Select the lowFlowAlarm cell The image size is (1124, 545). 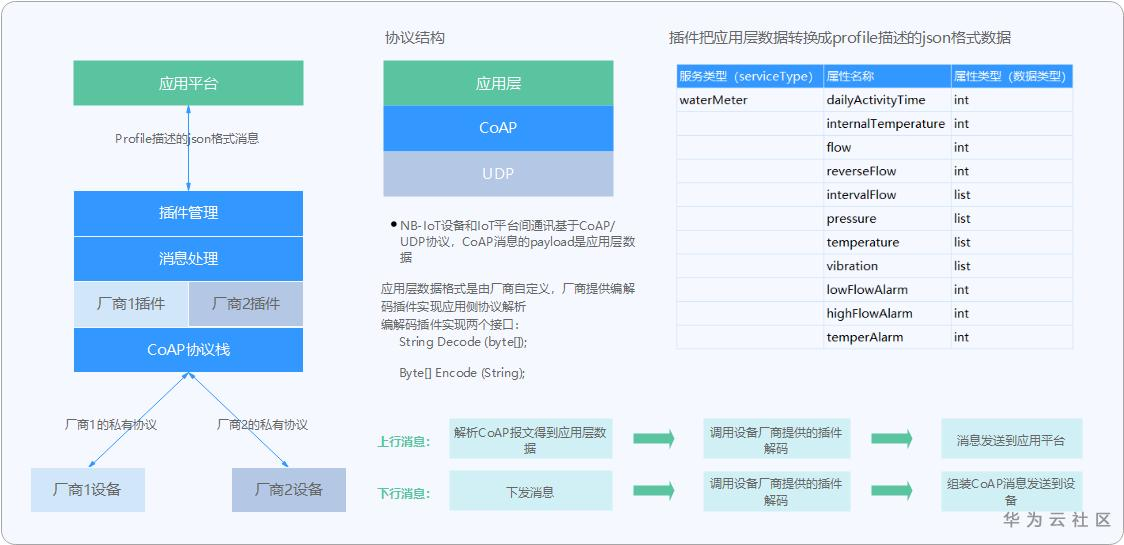tap(887, 289)
